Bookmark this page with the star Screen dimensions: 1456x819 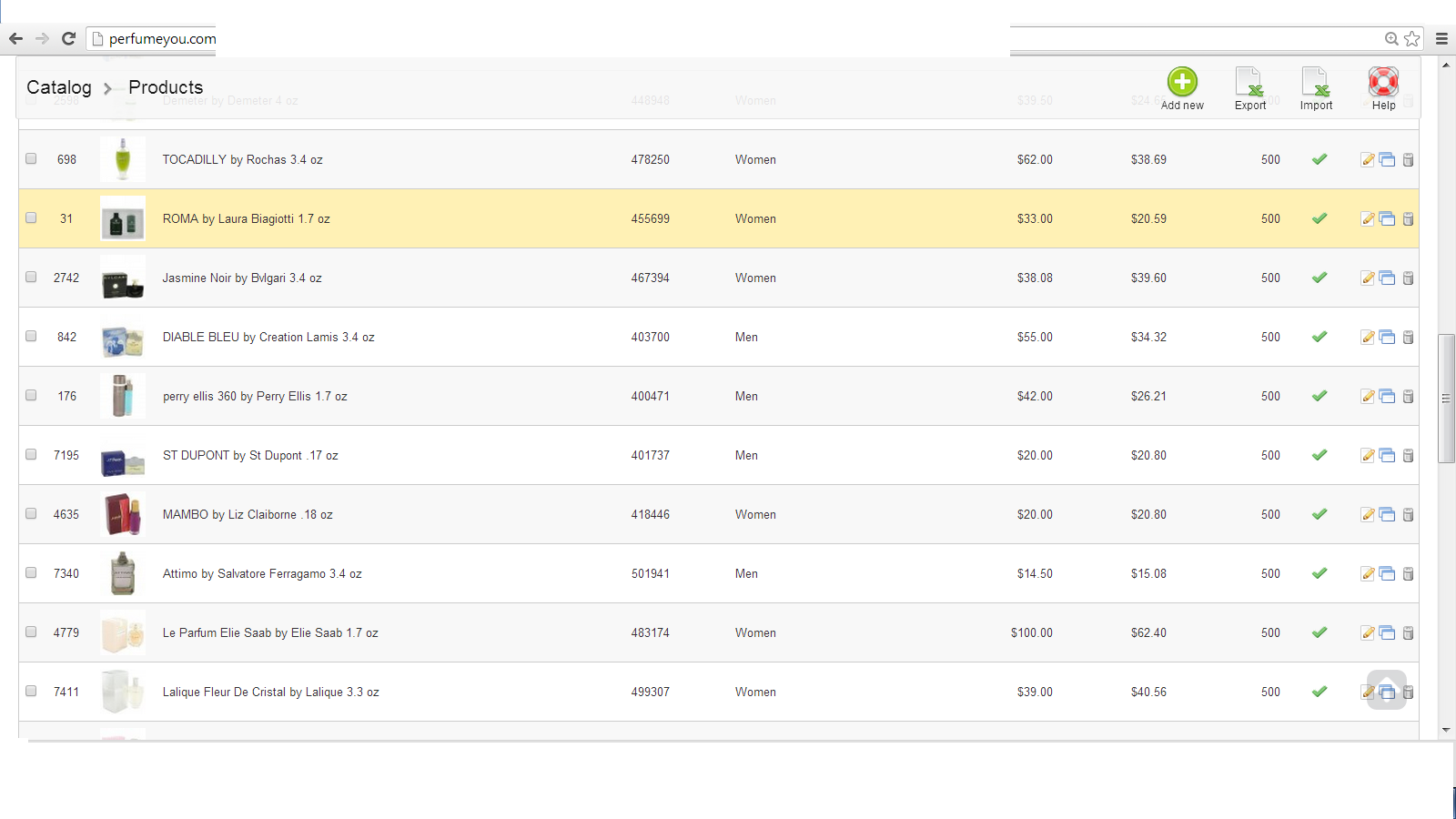pyautogui.click(x=1412, y=38)
